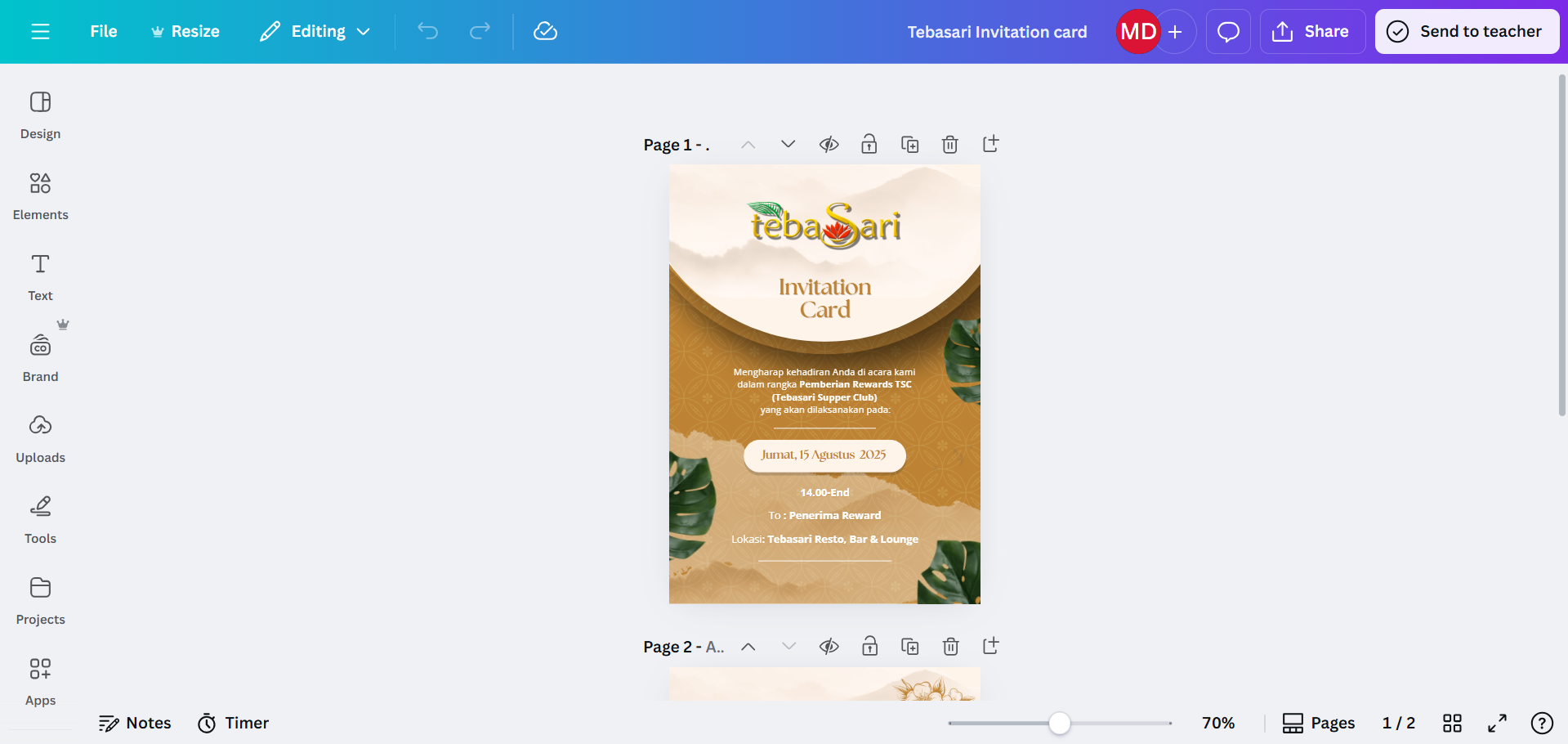
Task: Click the zoom slider handle
Action: [x=1059, y=723]
